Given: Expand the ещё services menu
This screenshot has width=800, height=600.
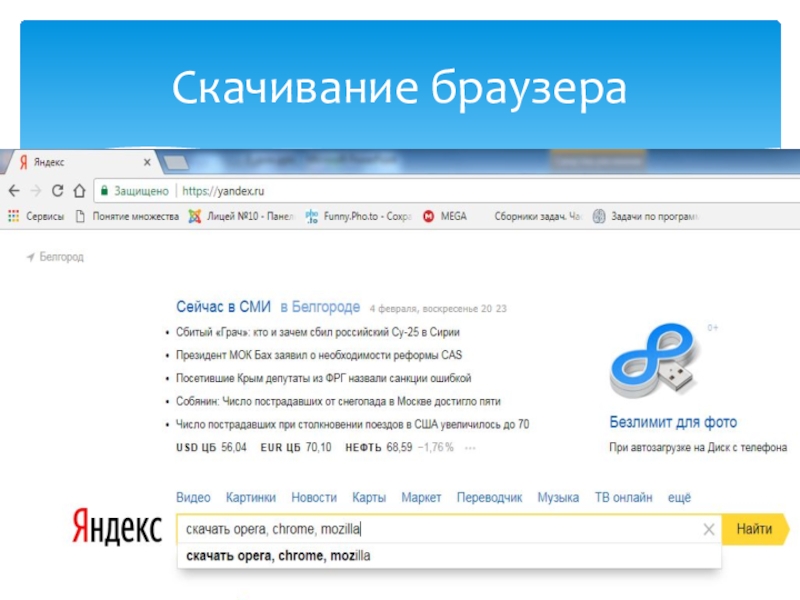Looking at the screenshot, I should coord(679,497).
